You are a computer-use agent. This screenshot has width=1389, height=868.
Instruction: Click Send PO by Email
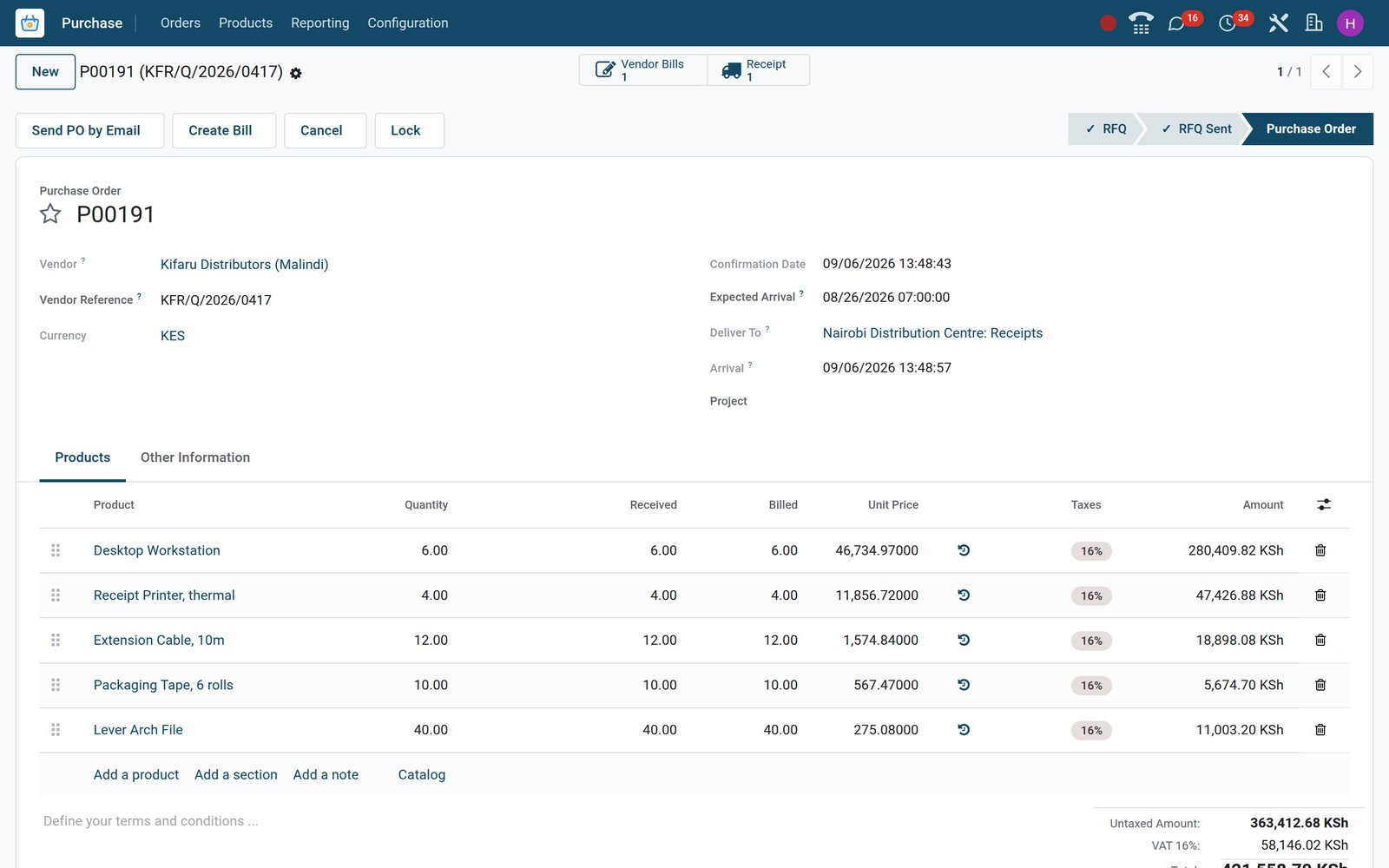(89, 130)
